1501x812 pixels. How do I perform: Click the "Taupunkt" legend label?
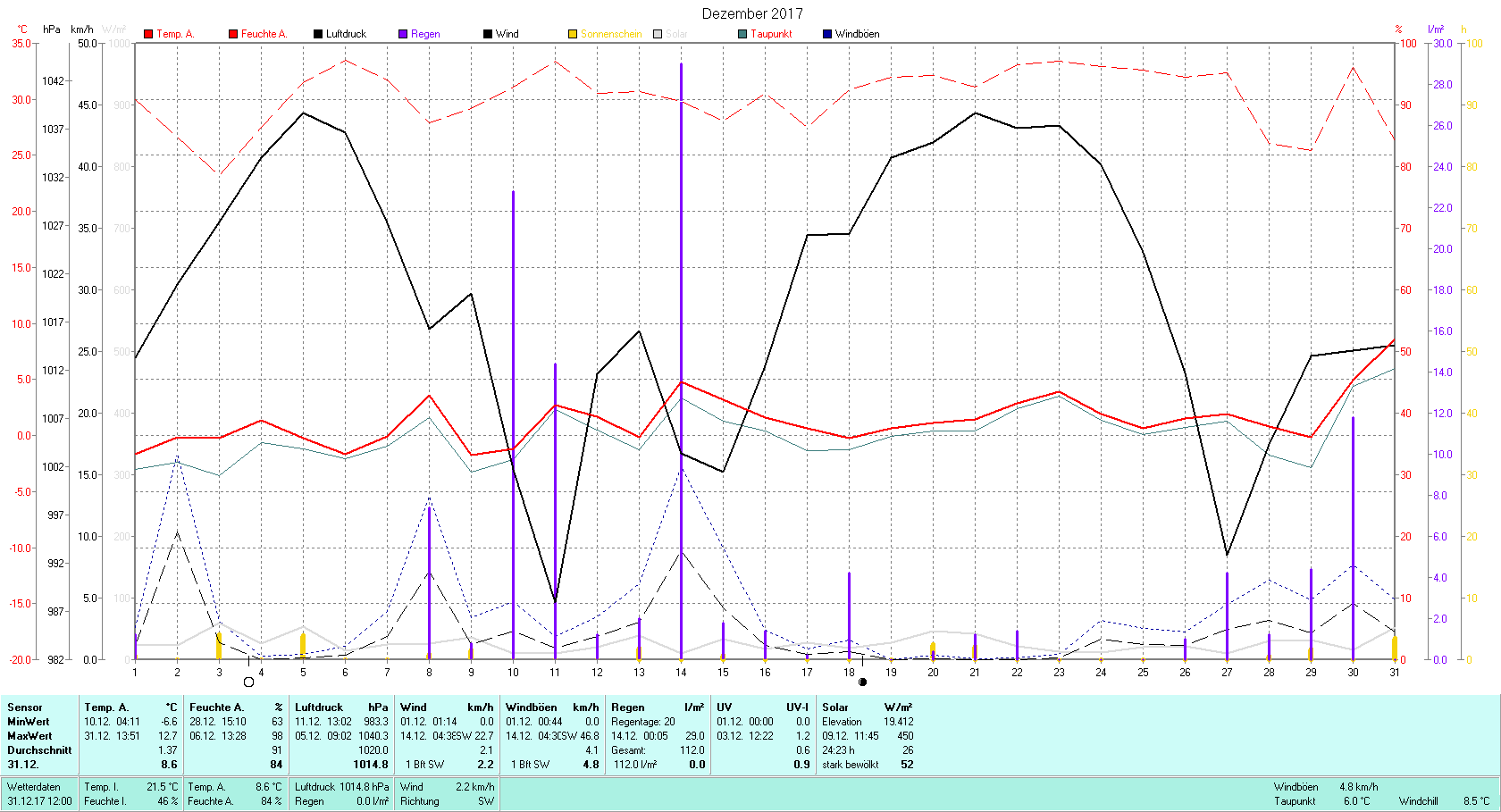pos(771,34)
